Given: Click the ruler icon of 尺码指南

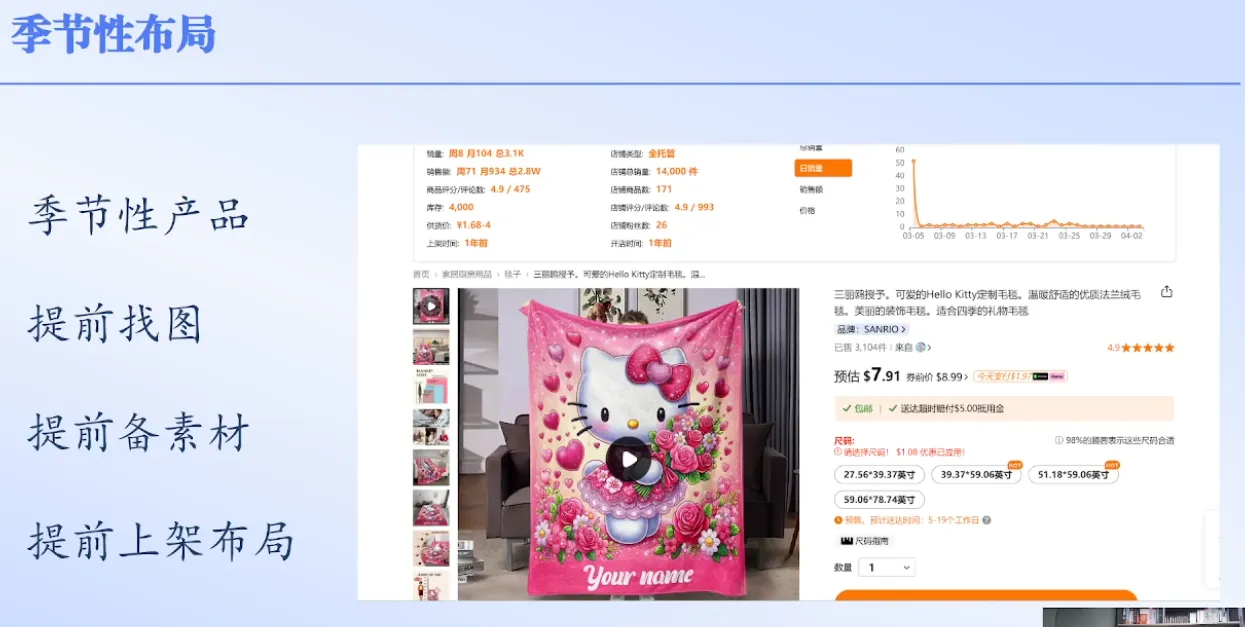Looking at the screenshot, I should point(846,541).
